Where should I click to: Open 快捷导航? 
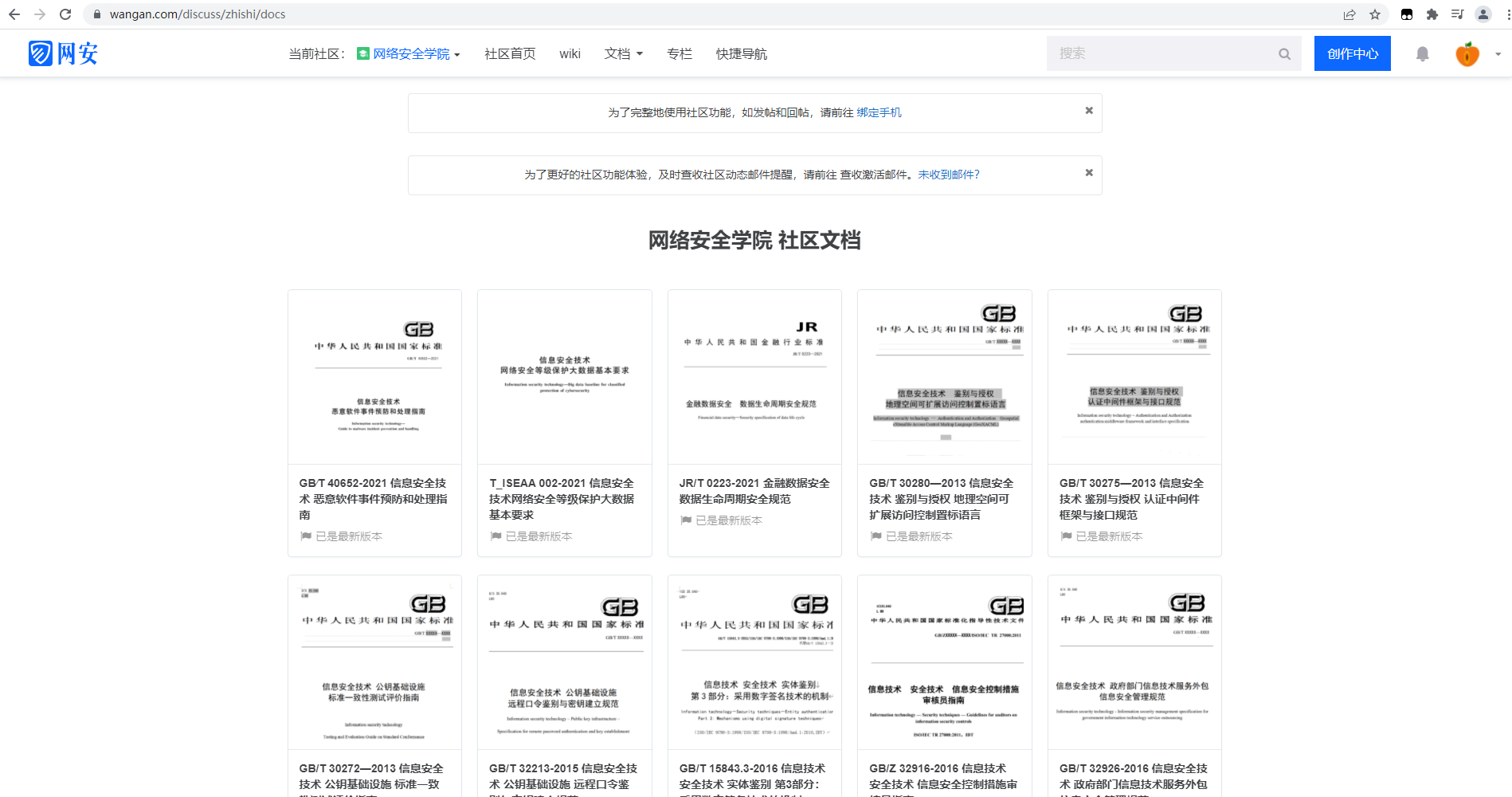[742, 53]
